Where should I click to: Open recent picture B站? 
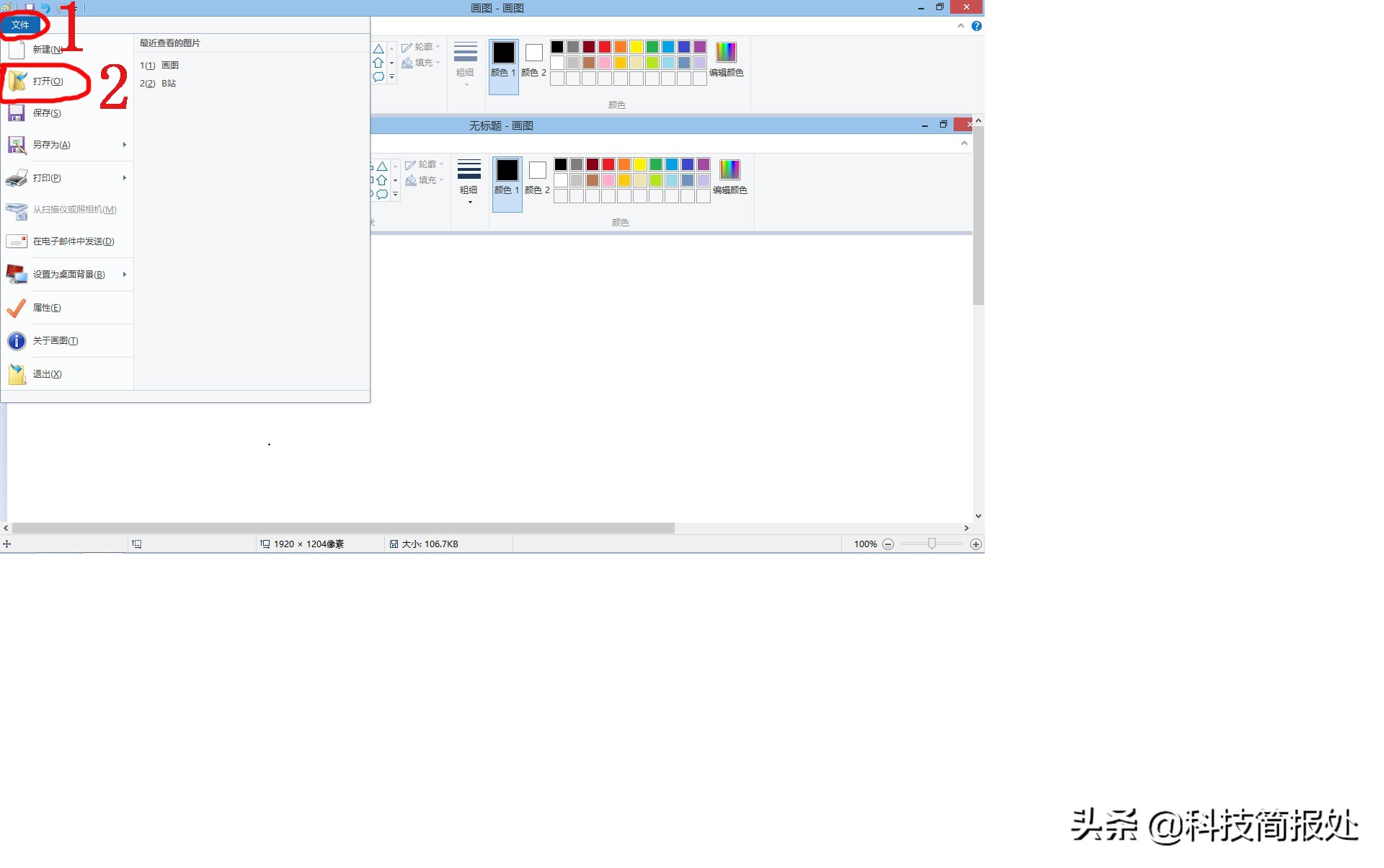click(x=168, y=84)
